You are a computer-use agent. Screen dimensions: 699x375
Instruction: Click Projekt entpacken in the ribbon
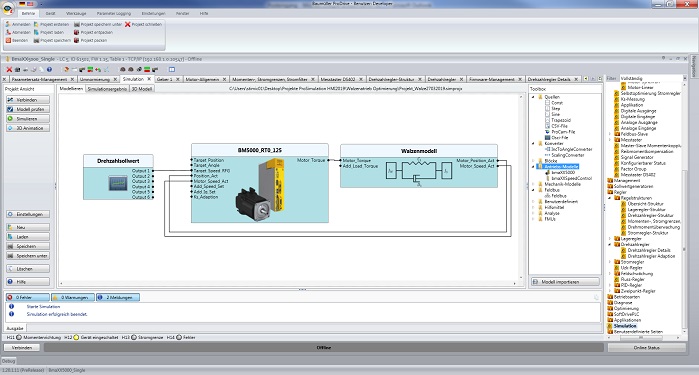[93, 33]
